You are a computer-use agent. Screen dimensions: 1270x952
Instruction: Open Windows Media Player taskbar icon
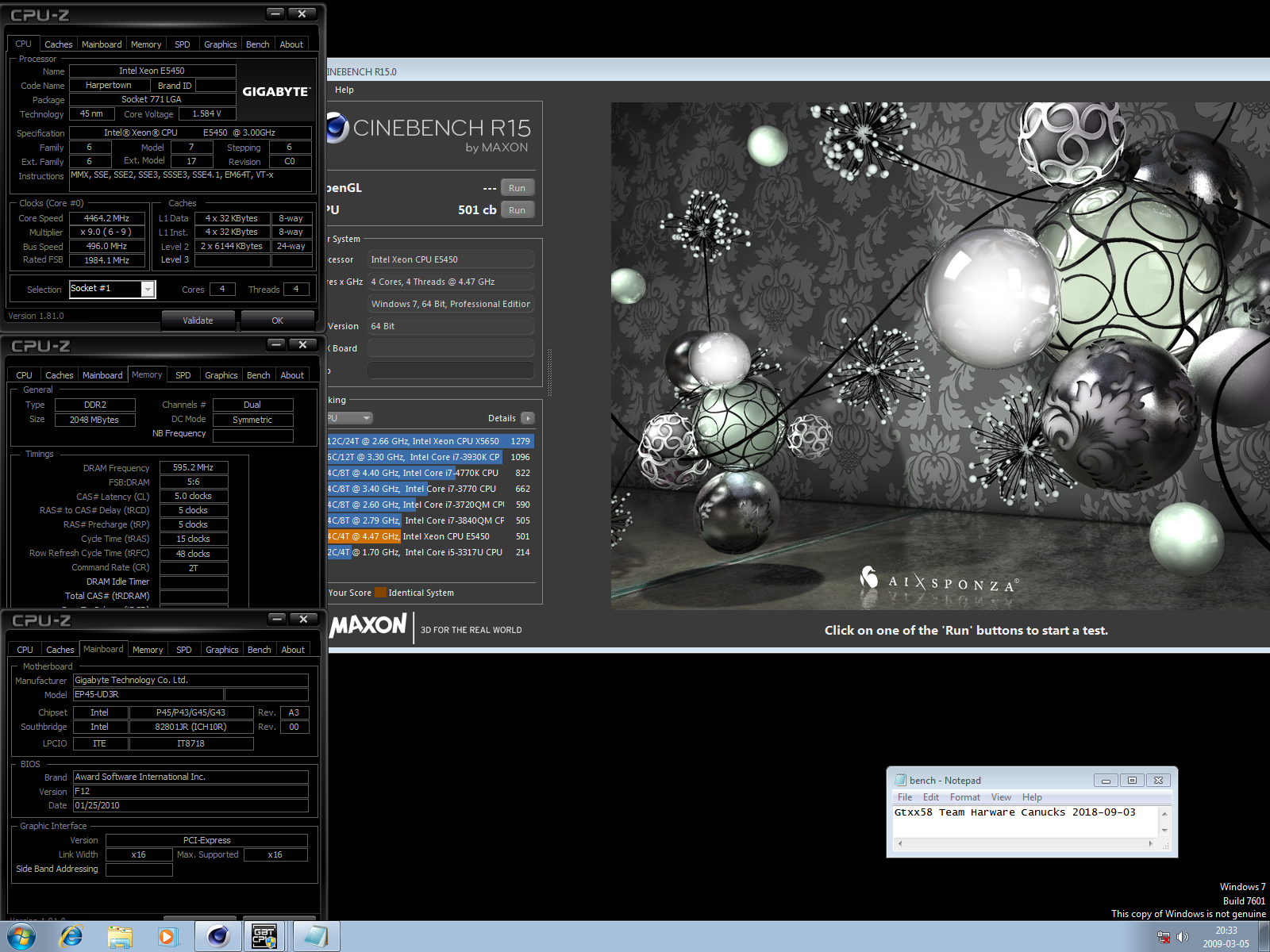(x=167, y=937)
